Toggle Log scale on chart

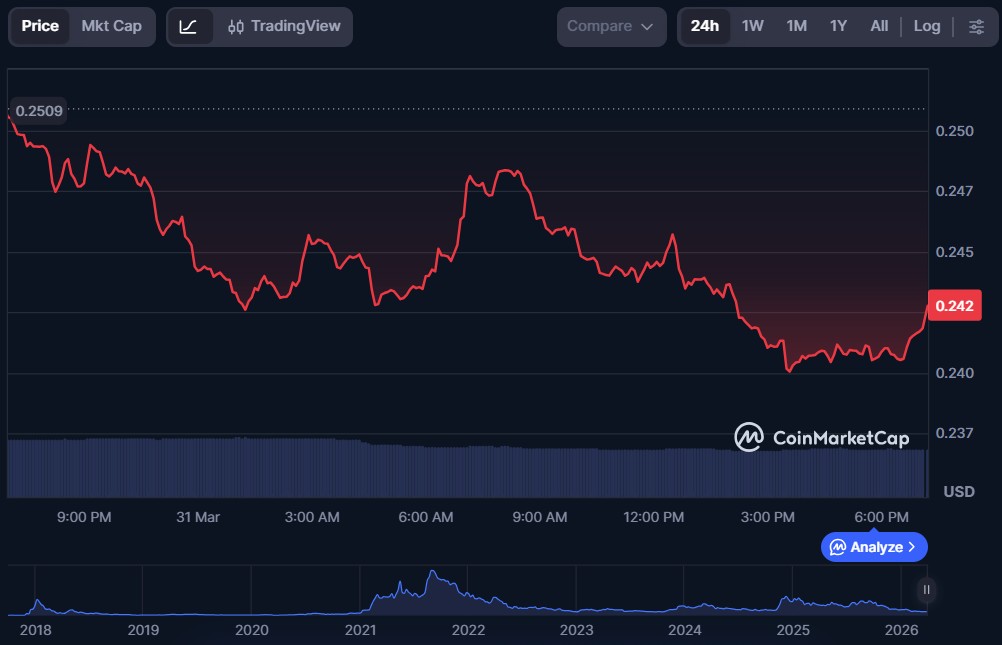pos(926,27)
